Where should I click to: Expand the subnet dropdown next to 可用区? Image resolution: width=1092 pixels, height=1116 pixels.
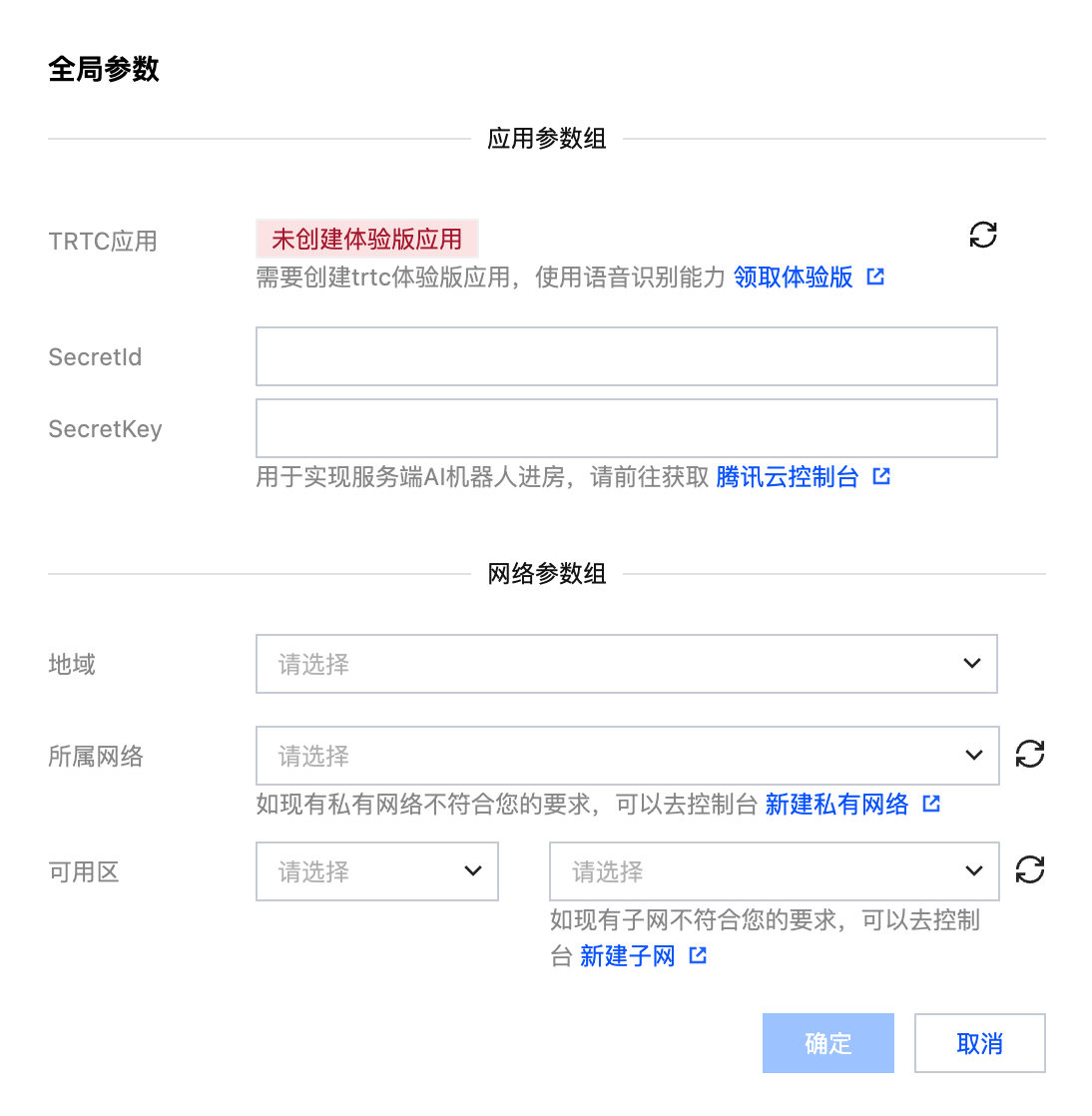point(774,871)
